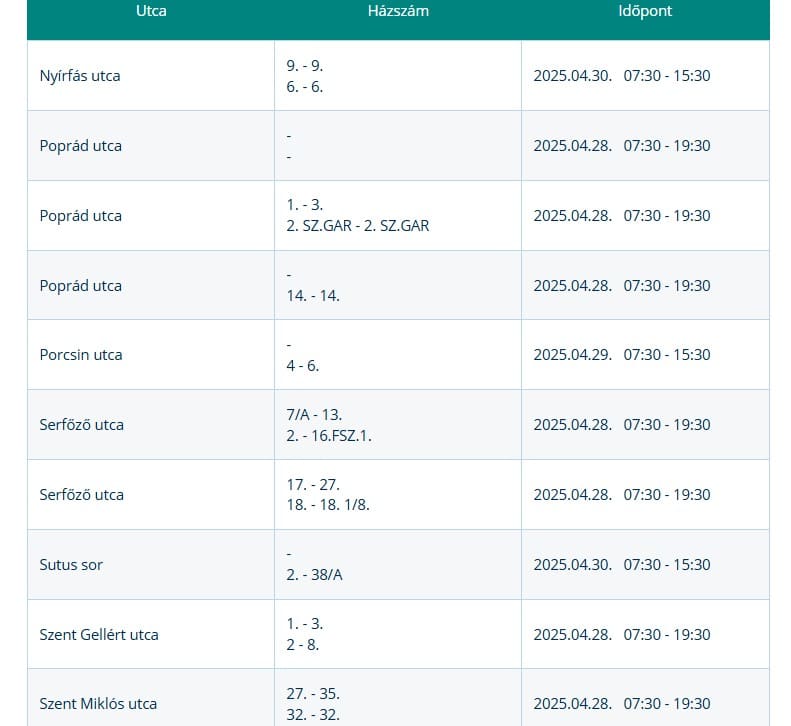Click the 4 - 6. house number cell

point(302,366)
